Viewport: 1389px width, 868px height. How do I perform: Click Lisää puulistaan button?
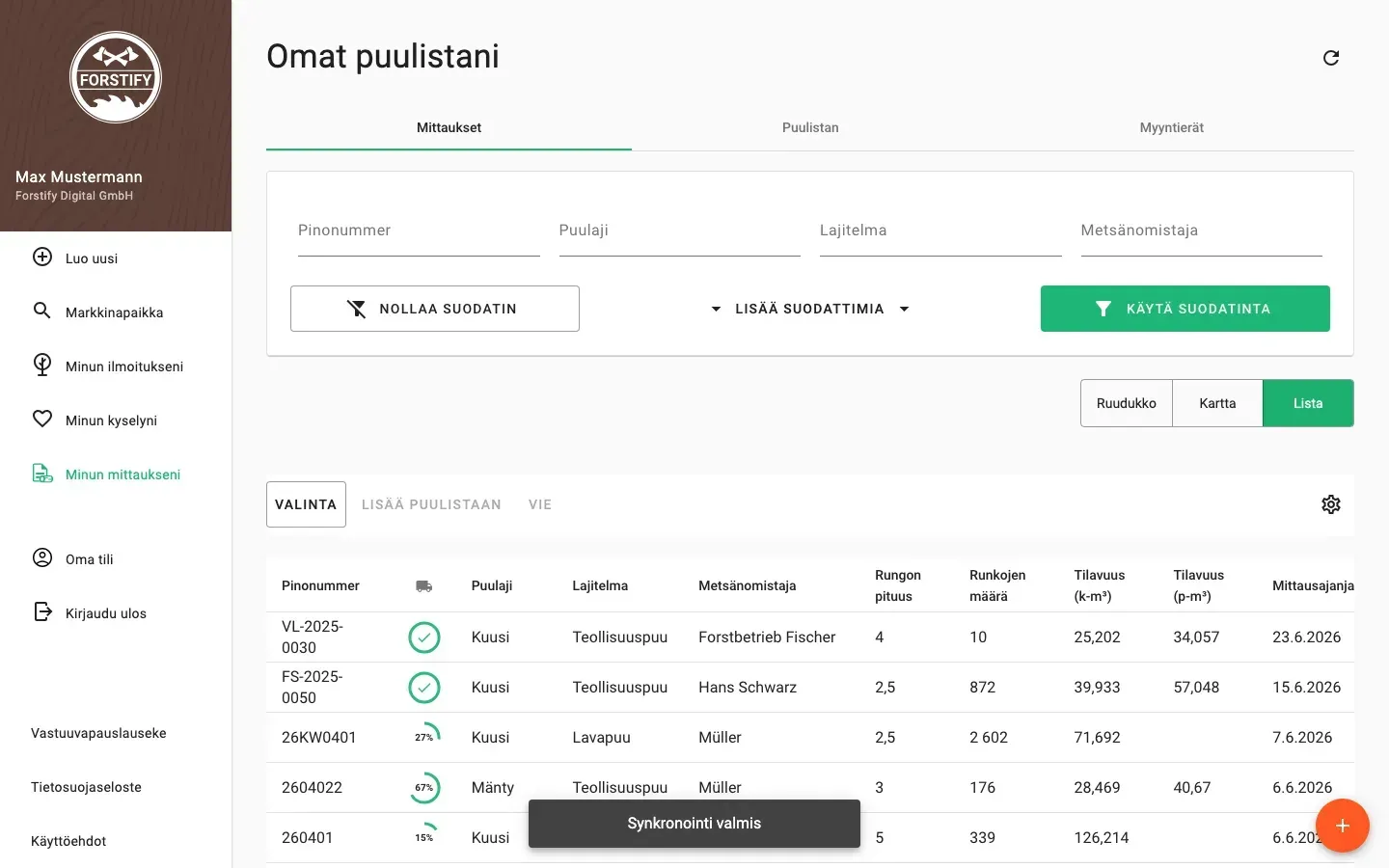tap(431, 504)
